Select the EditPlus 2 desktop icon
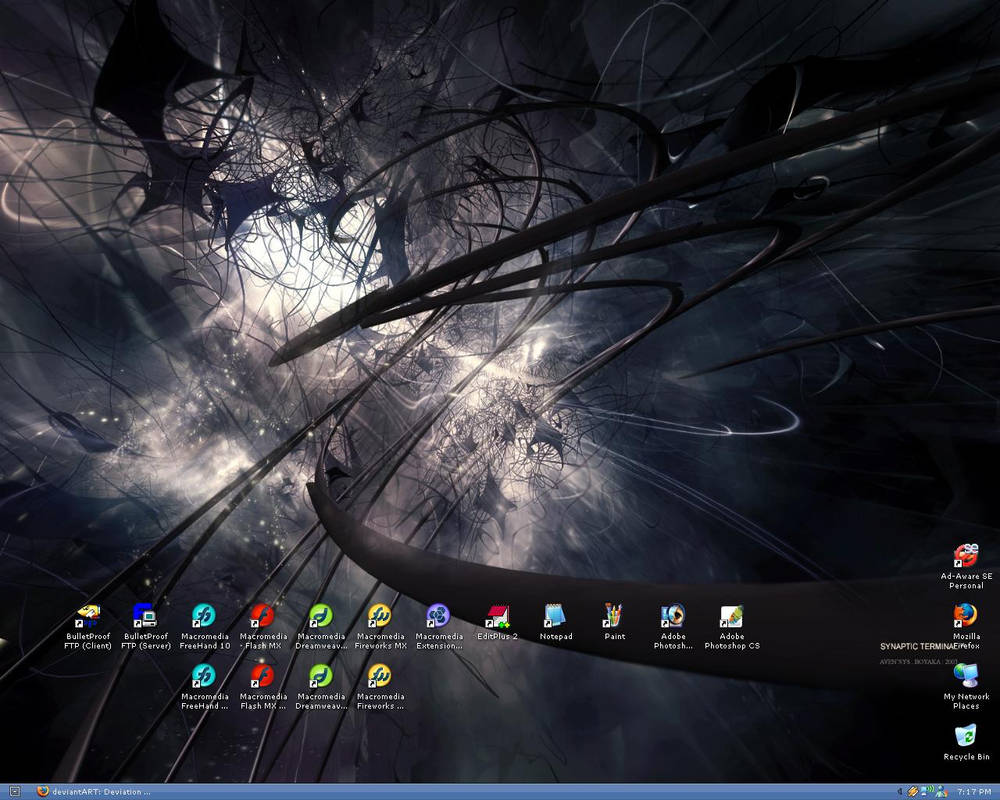The image size is (1000, 800). [x=497, y=623]
